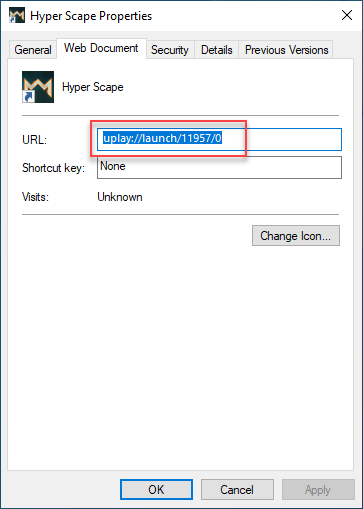The width and height of the screenshot is (363, 509).
Task: Click the Unknown visits value
Action: [120, 197]
